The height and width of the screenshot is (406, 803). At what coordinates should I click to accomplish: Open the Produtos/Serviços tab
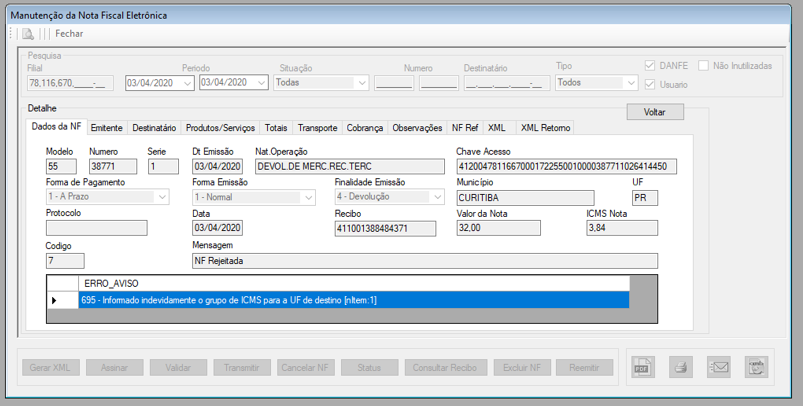[220, 128]
